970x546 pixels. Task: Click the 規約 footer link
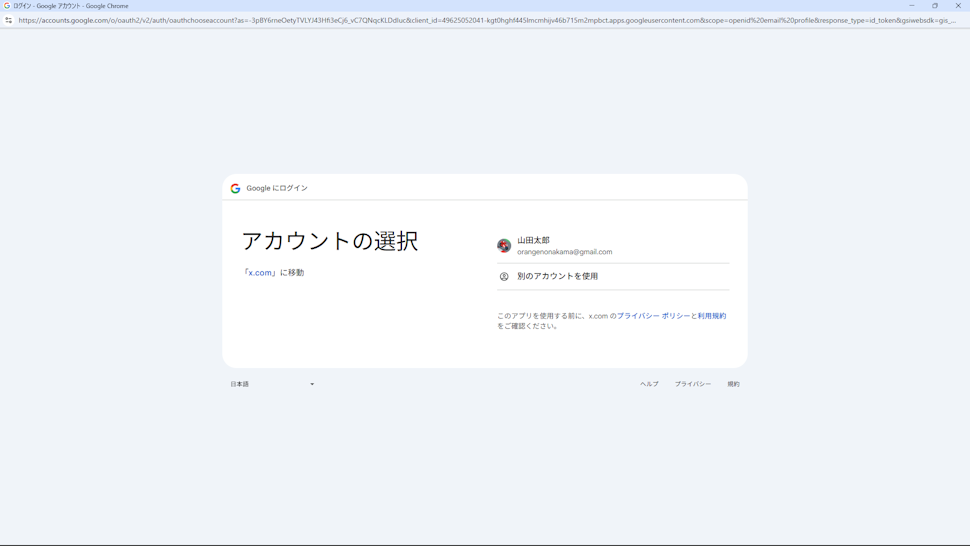(x=733, y=384)
